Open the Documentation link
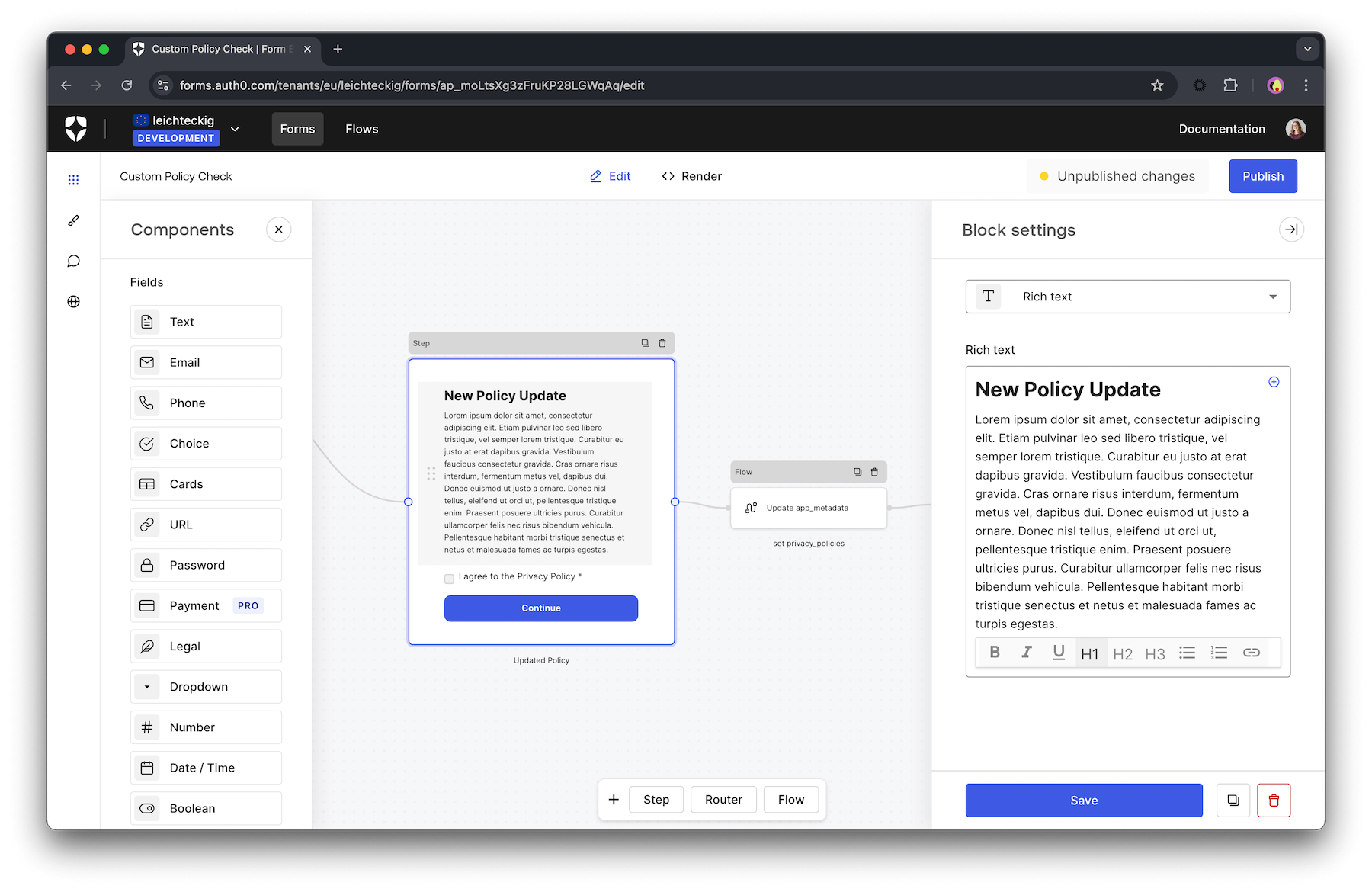This screenshot has width=1372, height=892. [x=1222, y=129]
